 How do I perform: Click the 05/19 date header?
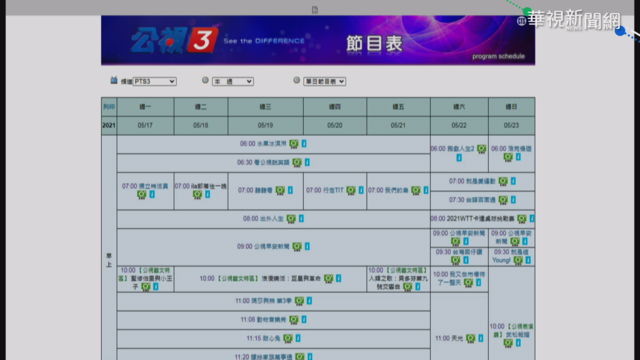pos(265,125)
